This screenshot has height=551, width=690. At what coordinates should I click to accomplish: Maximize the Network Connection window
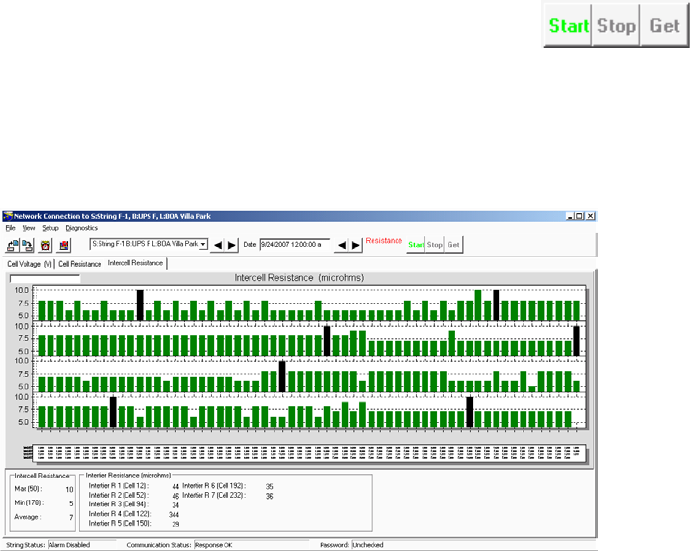(x=580, y=216)
